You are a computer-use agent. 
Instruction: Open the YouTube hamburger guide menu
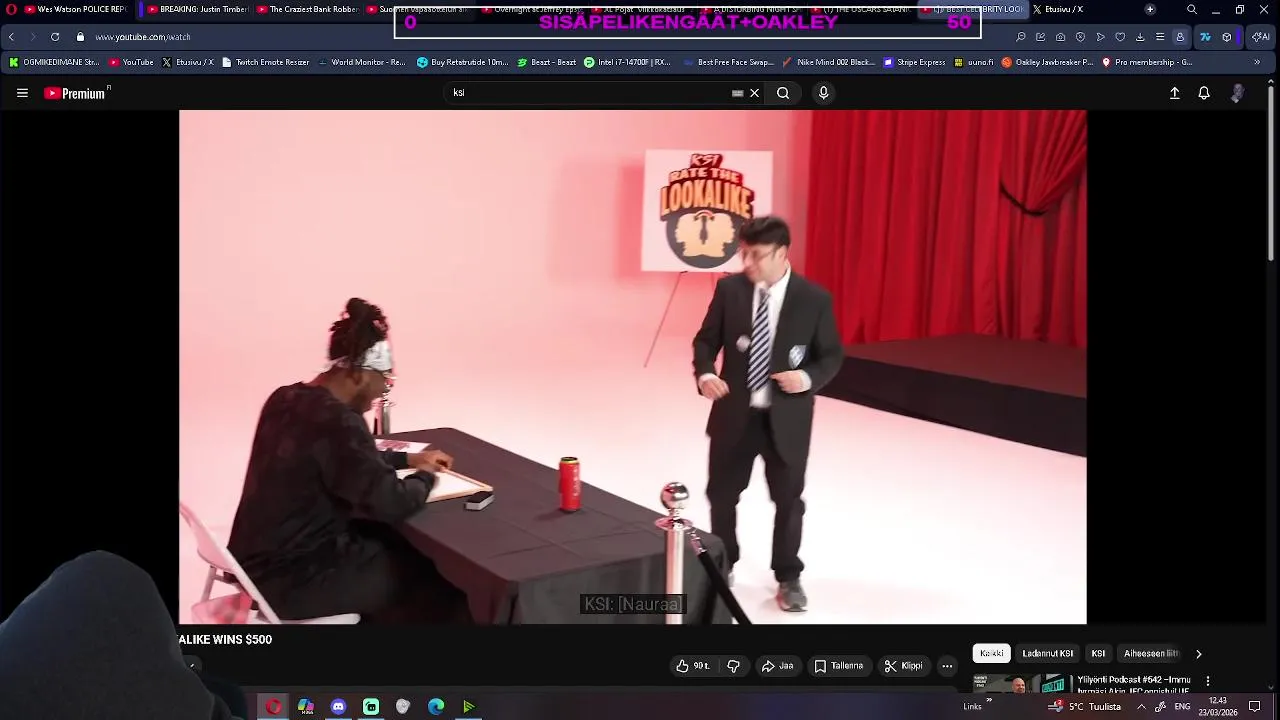tap(22, 93)
